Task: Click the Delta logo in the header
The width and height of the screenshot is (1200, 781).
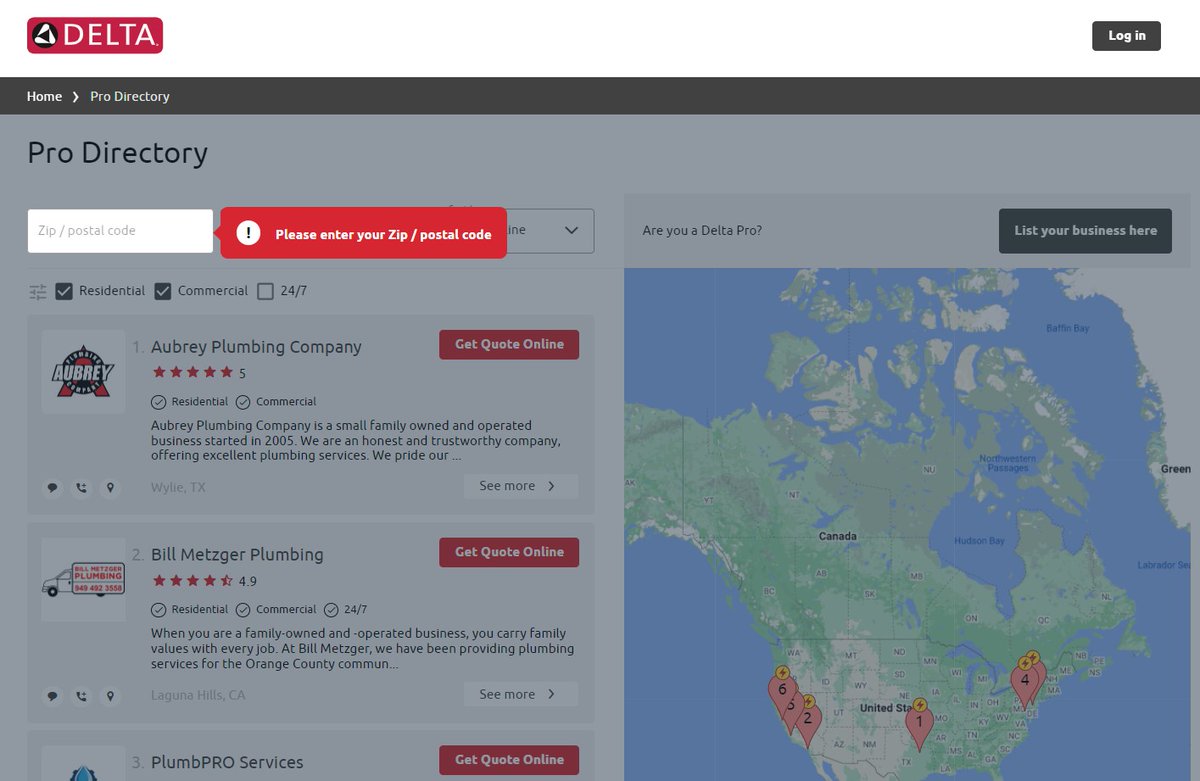Action: click(95, 36)
